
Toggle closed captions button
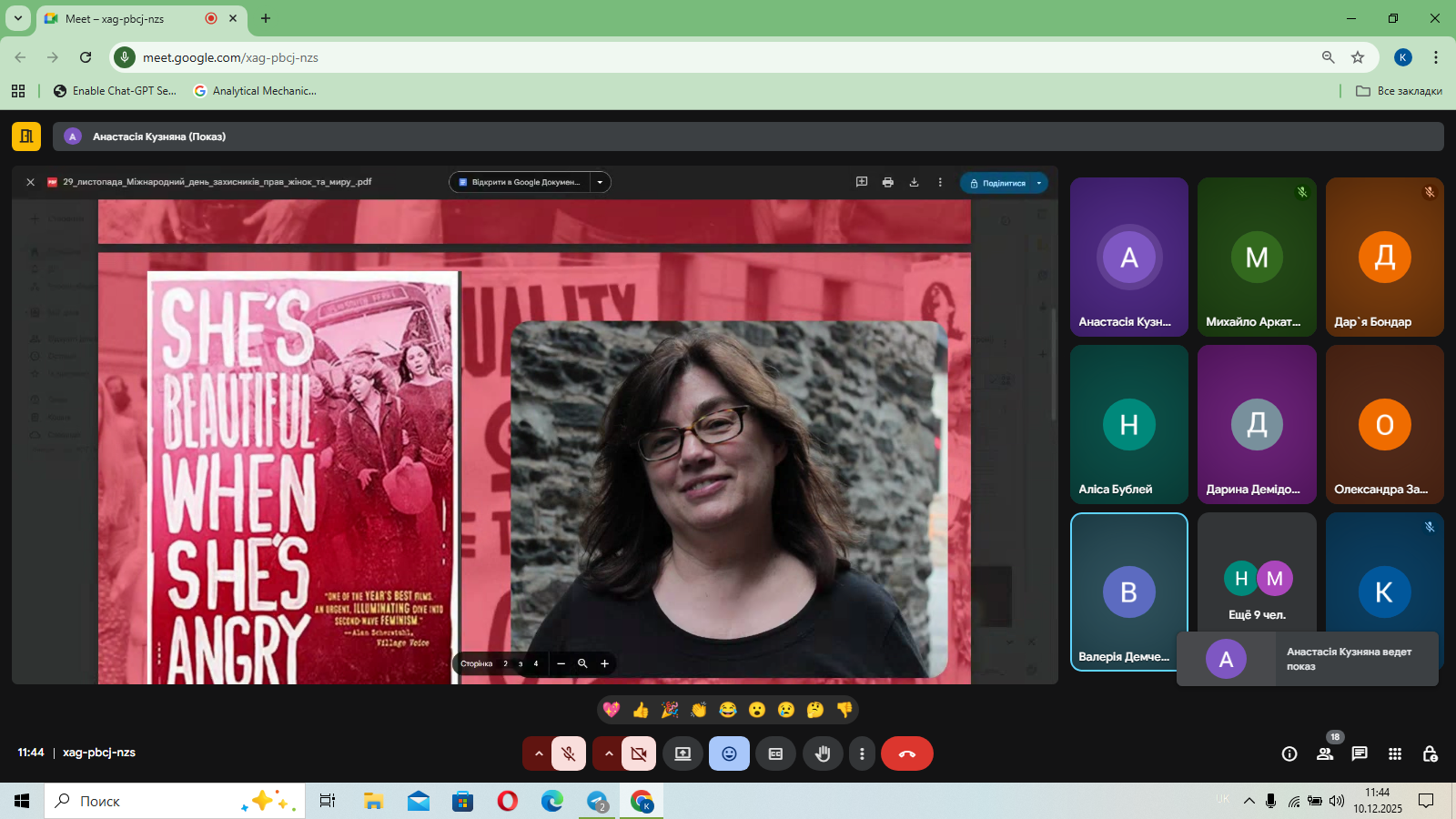[775, 753]
